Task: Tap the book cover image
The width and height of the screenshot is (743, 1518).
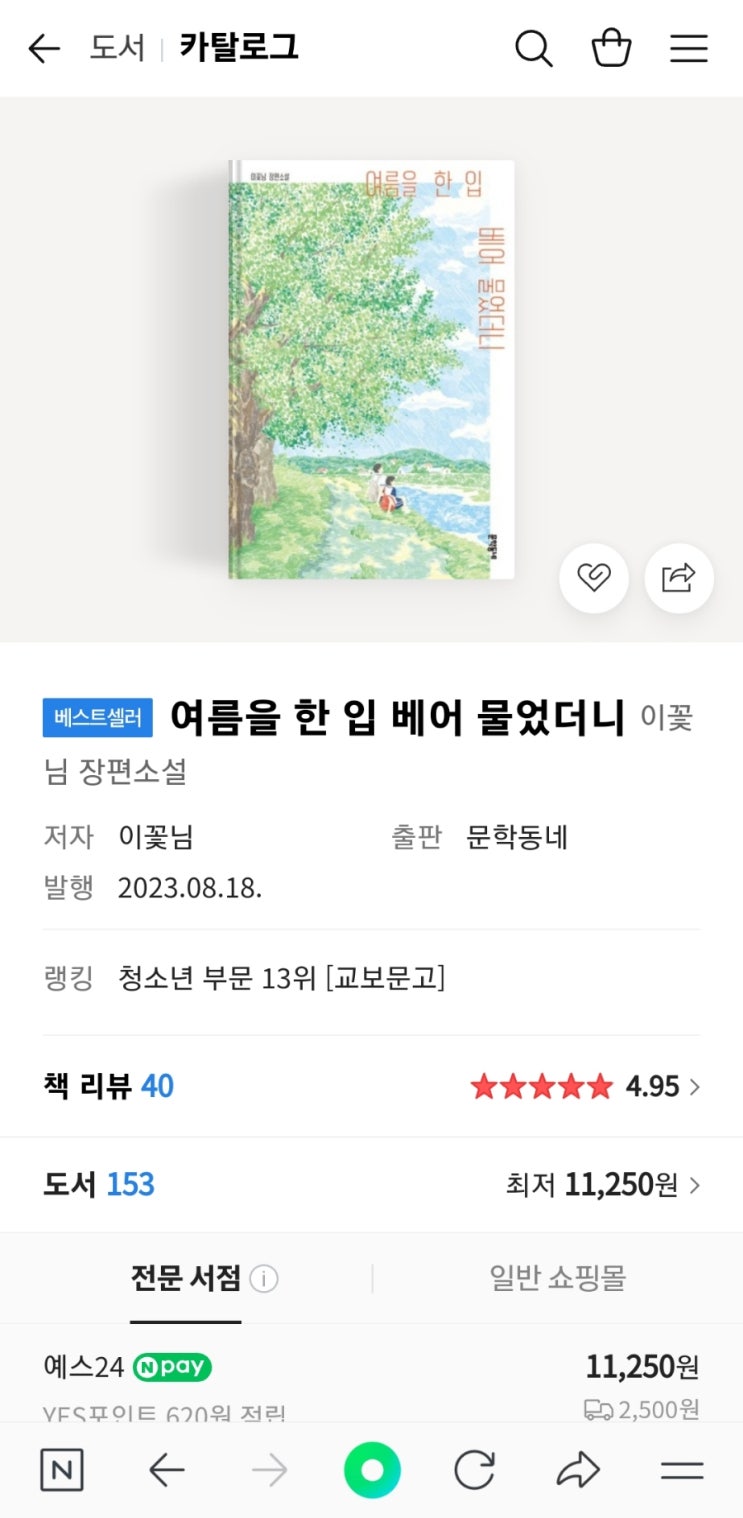Action: [x=371, y=369]
